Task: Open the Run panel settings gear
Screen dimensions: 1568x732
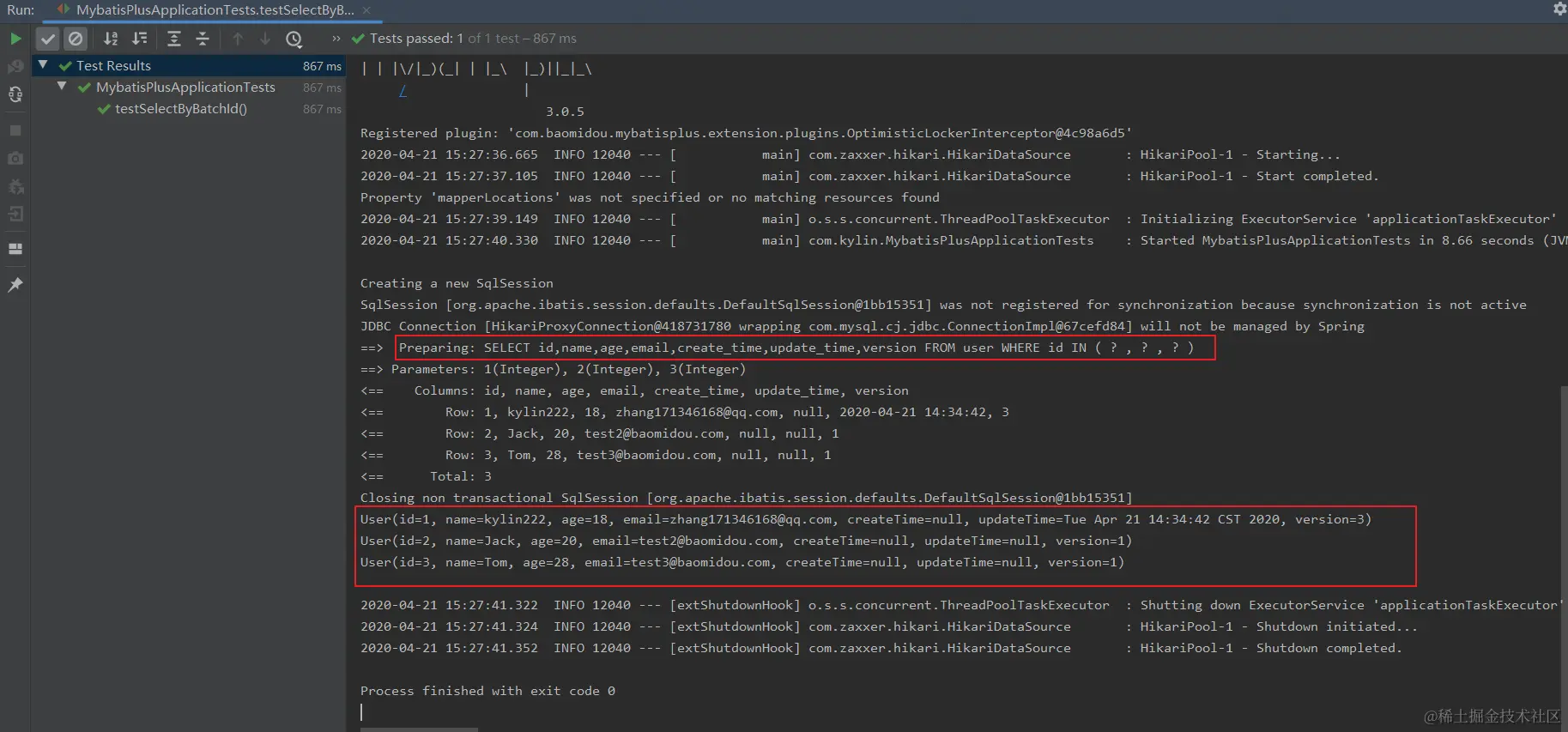Action: pos(1559,9)
